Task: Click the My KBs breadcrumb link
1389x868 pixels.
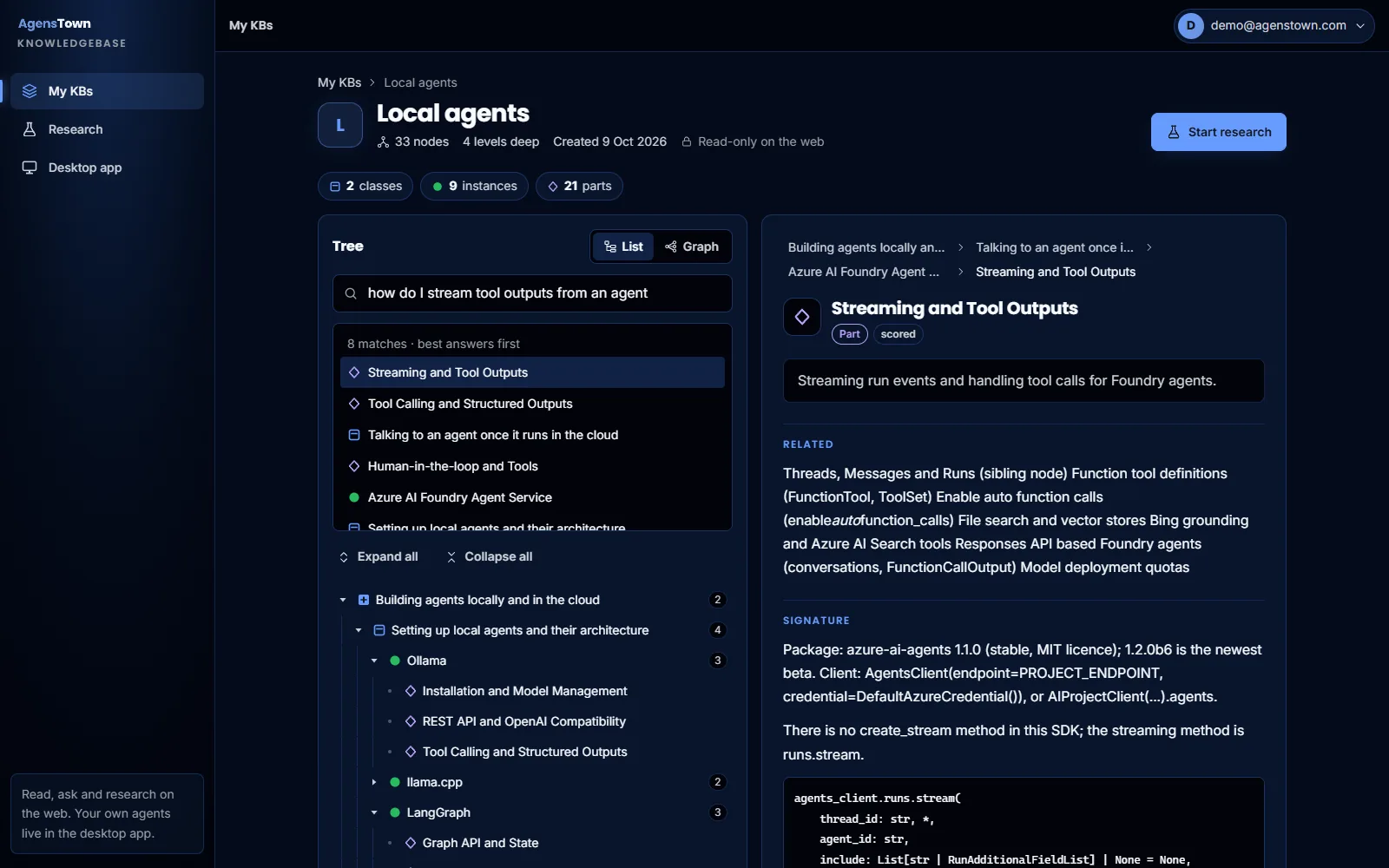Action: [x=339, y=82]
